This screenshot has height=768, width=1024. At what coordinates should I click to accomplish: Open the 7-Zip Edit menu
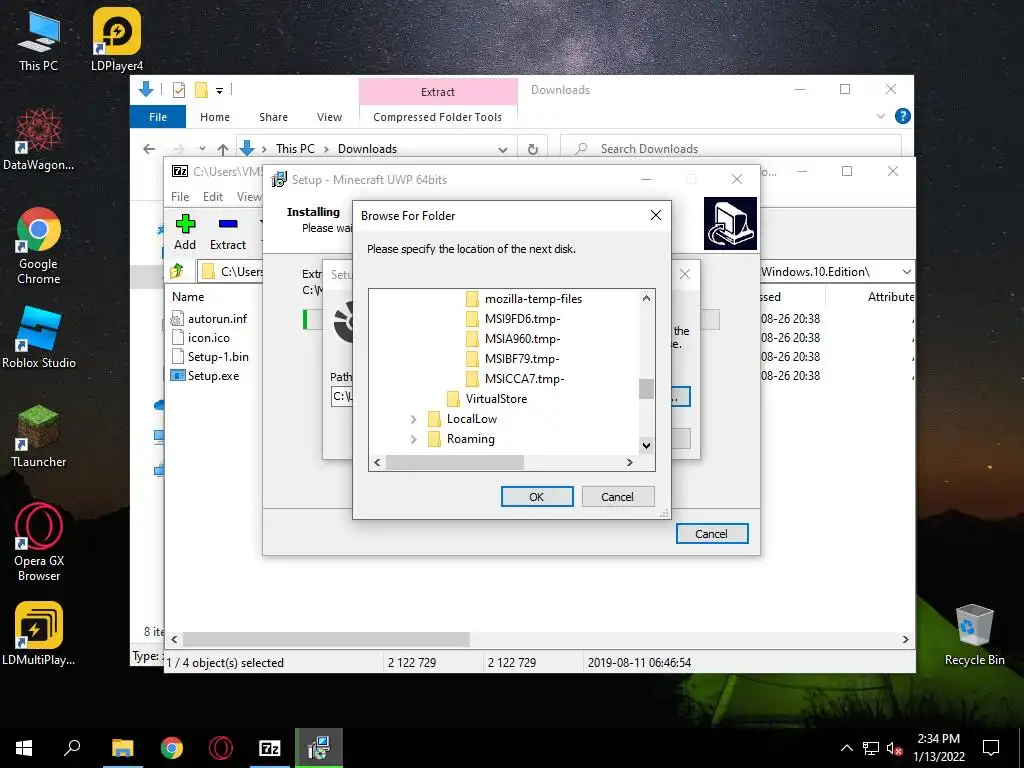[213, 197]
